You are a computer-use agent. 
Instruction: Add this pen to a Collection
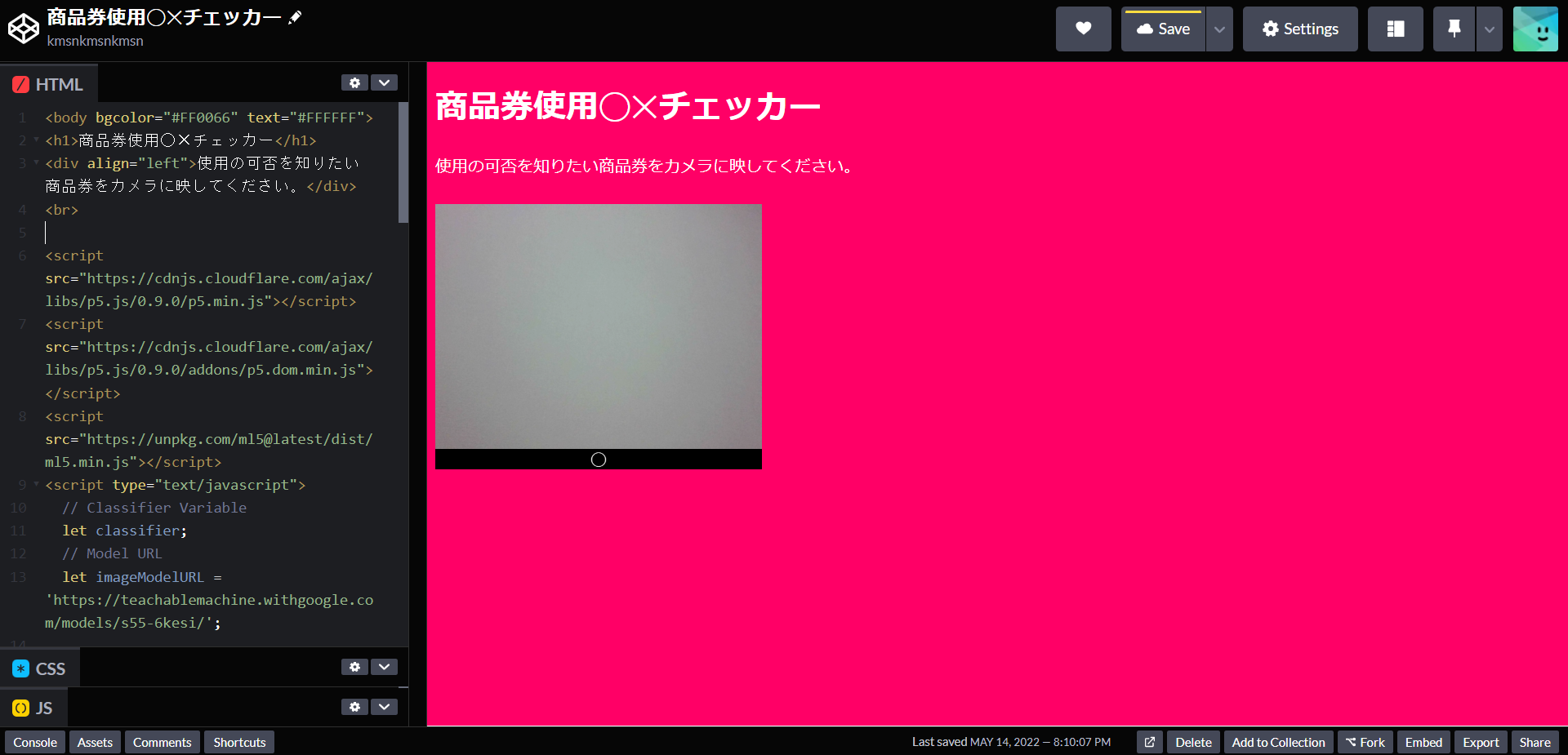click(1278, 742)
